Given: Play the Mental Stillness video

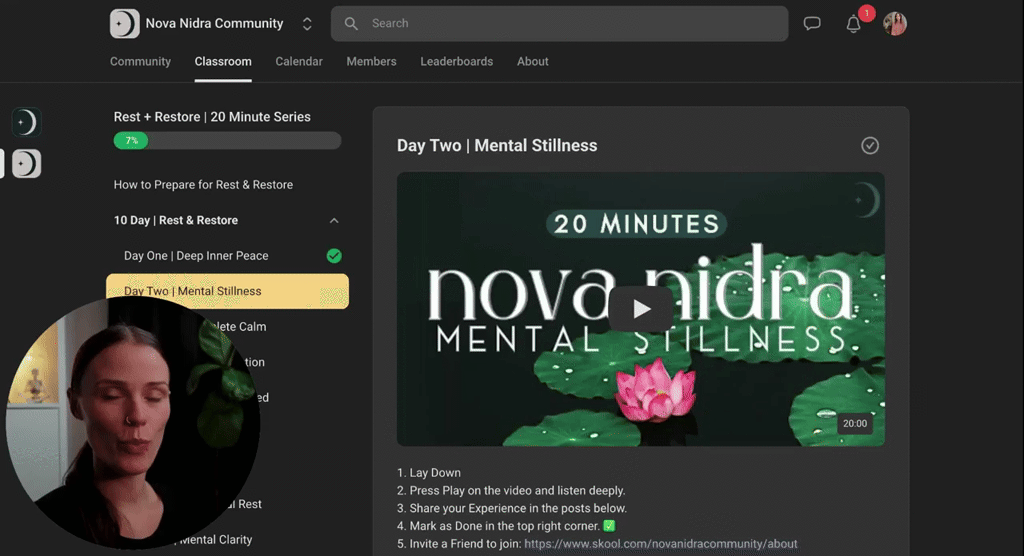Looking at the screenshot, I should 641,309.
